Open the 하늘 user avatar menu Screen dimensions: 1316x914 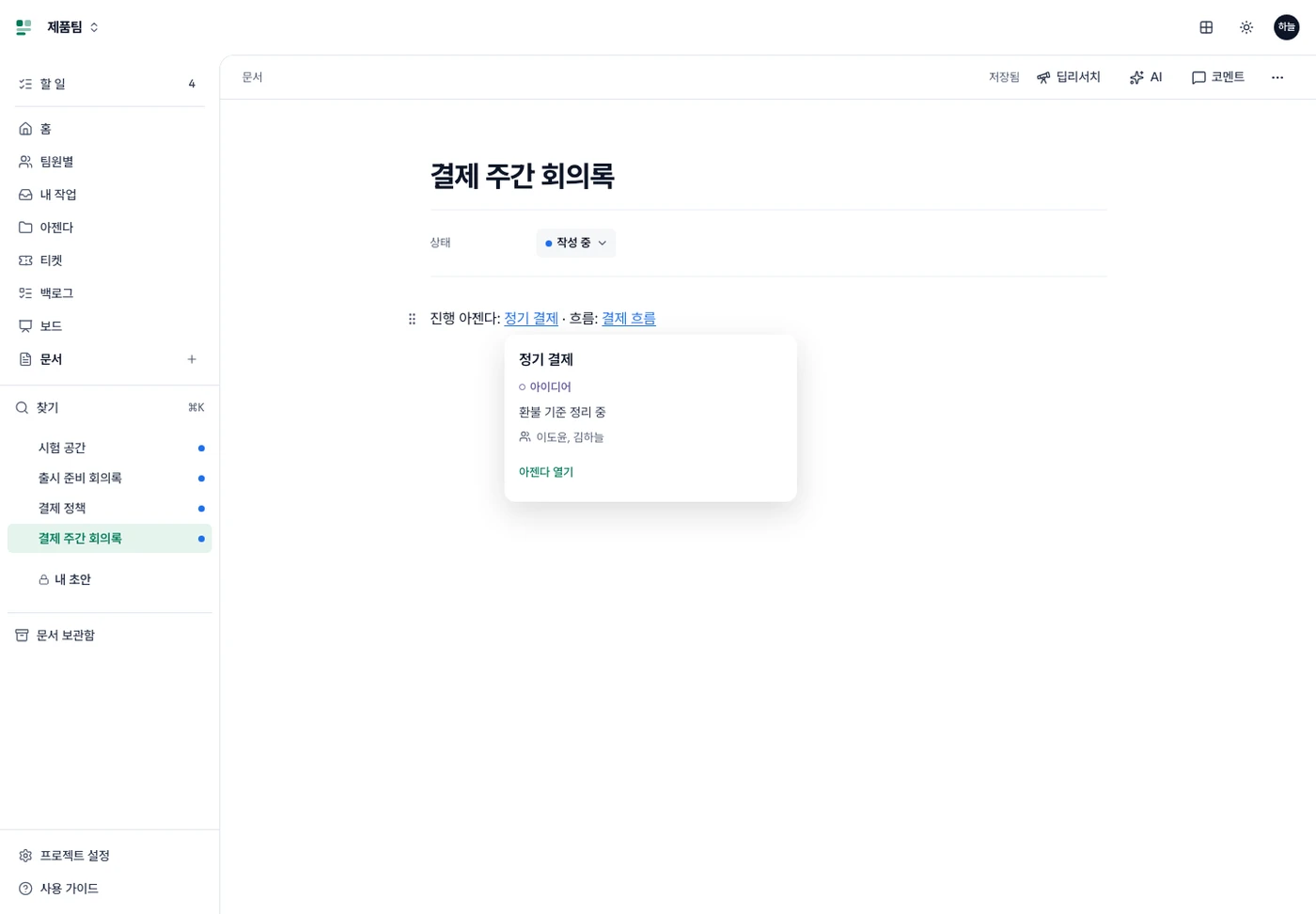[1286, 27]
